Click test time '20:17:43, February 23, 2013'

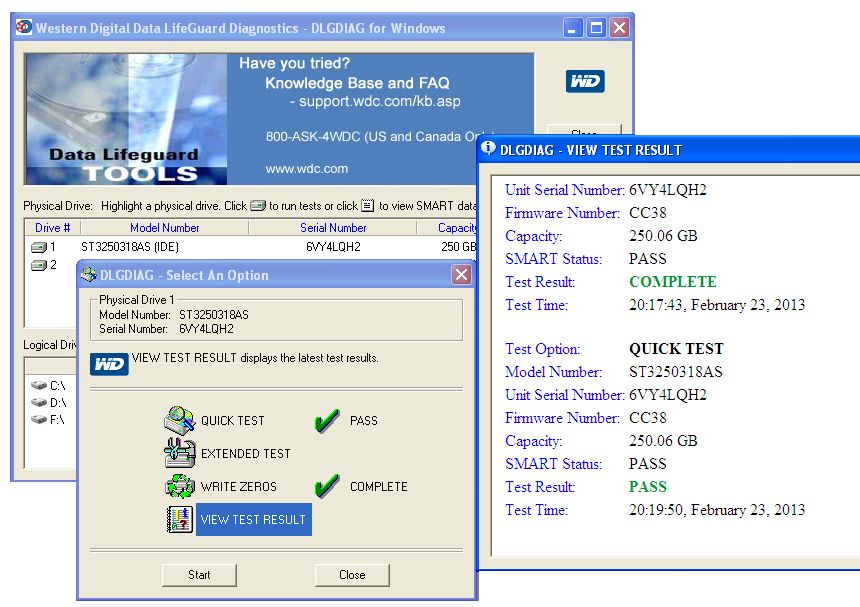pos(717,305)
